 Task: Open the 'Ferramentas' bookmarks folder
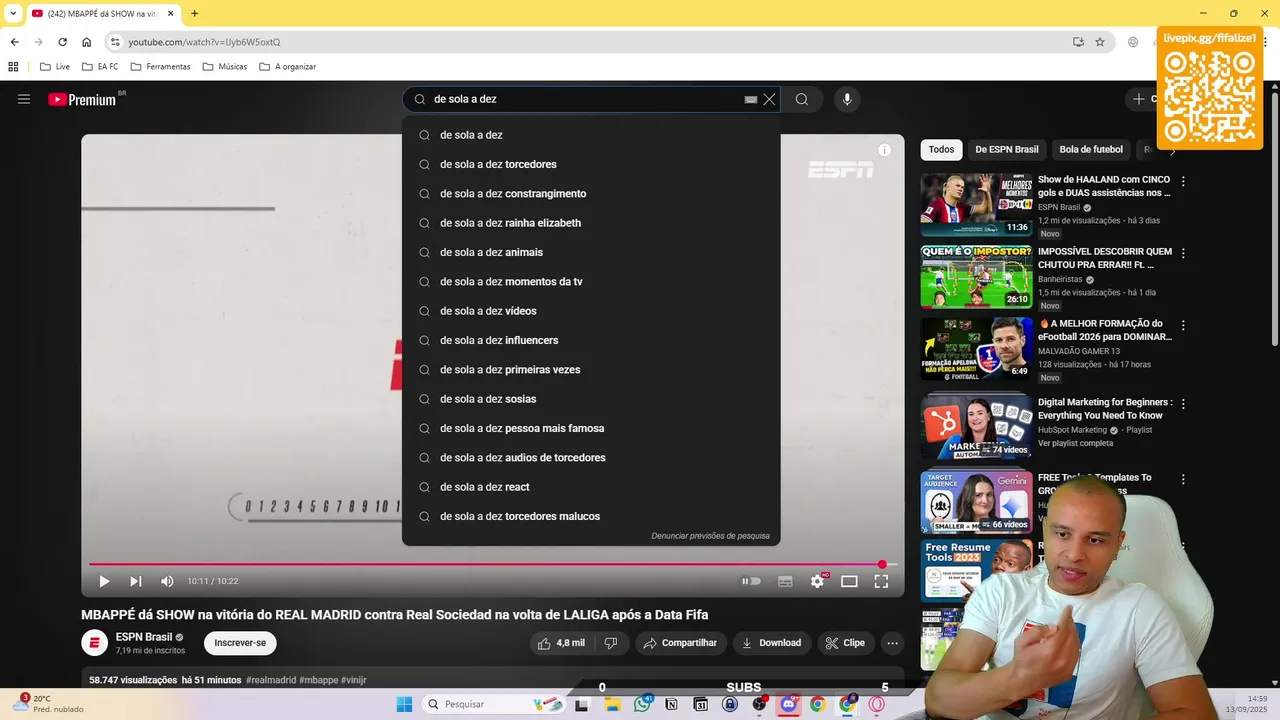pos(160,67)
